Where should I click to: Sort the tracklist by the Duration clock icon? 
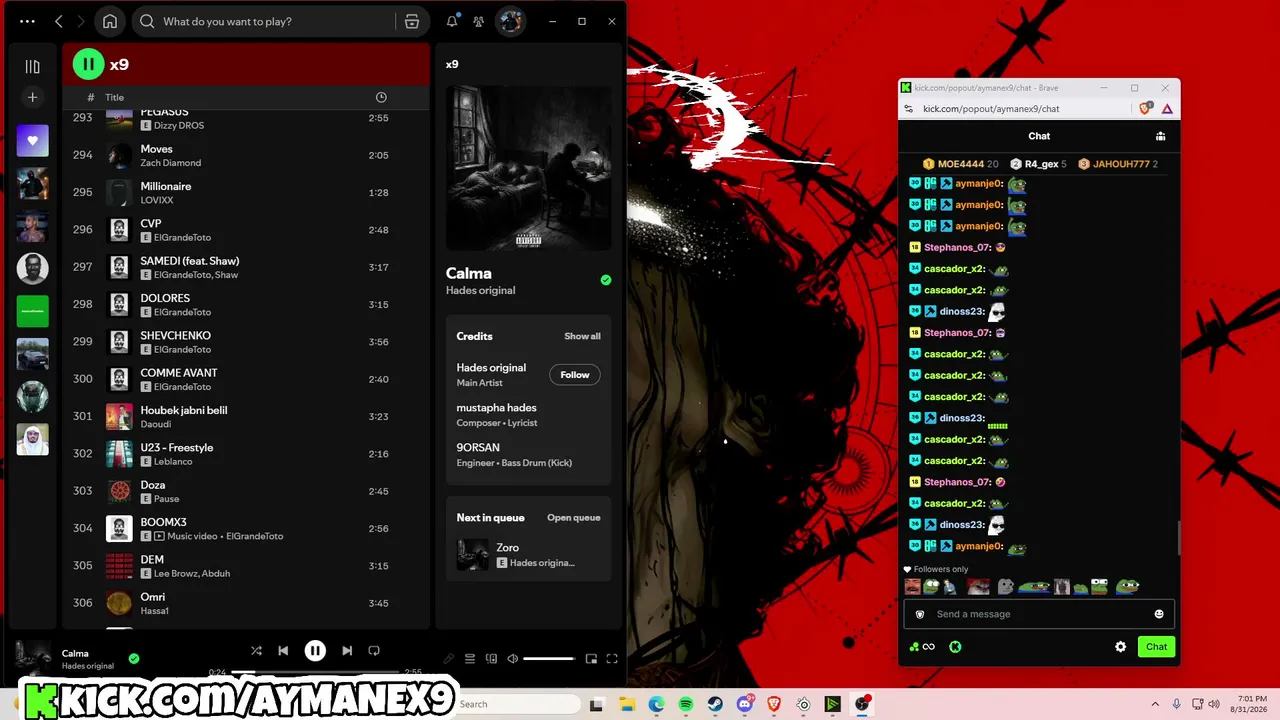point(381,97)
